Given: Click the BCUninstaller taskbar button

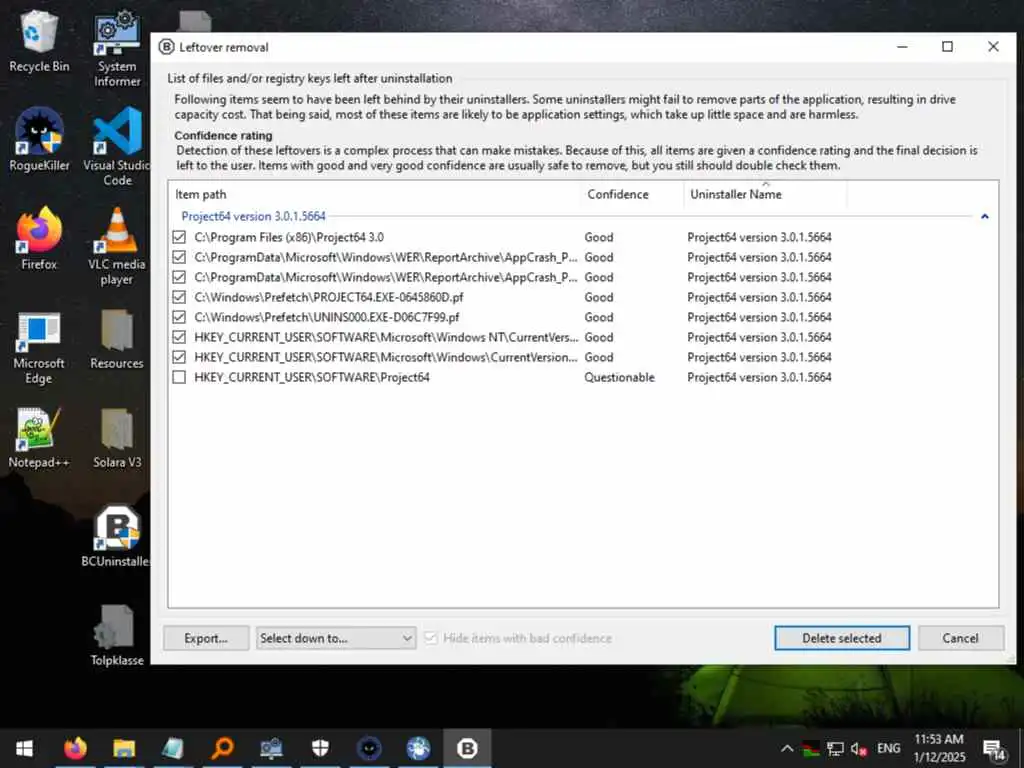Looking at the screenshot, I should (x=467, y=748).
